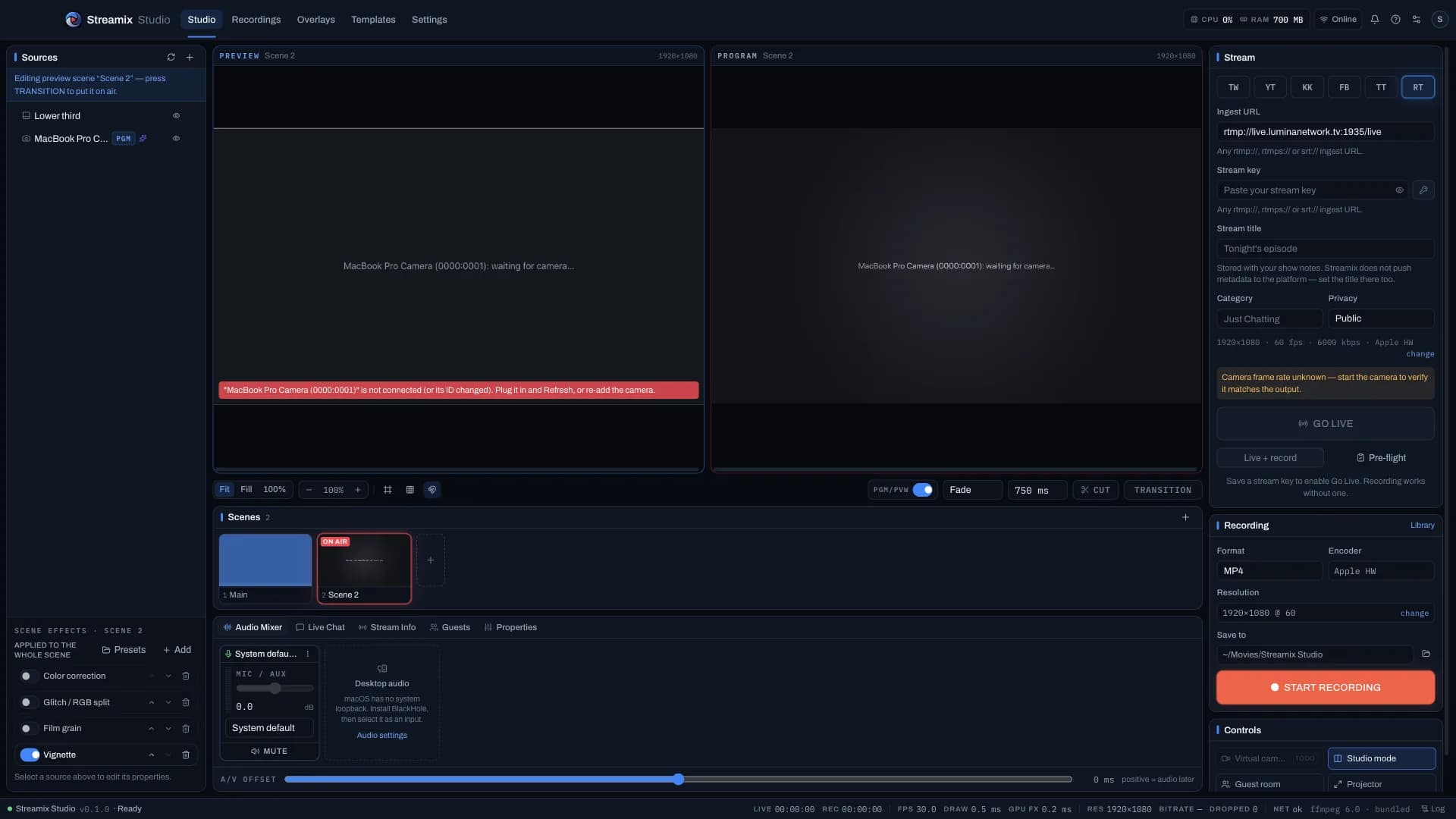The image size is (1456, 819).
Task: Switch to the Overlays tab
Action: [315, 20]
